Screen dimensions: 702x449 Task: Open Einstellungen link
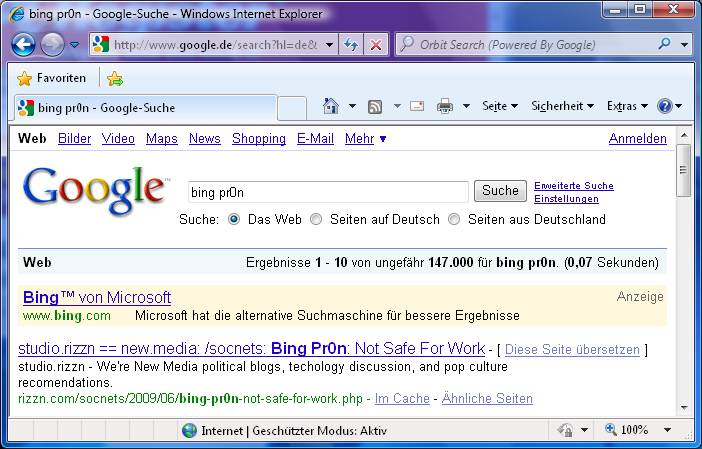[566, 199]
